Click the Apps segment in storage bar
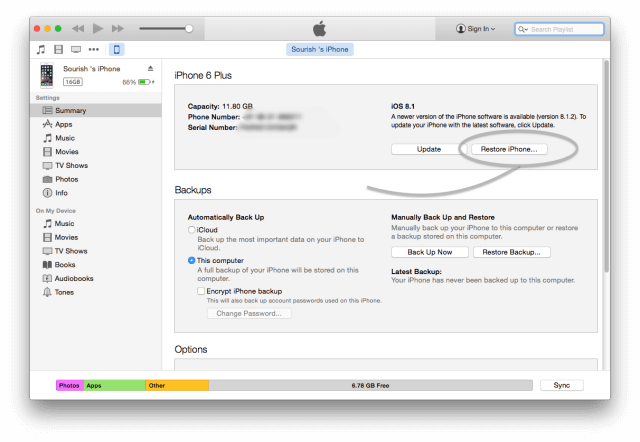The width and height of the screenshot is (640, 442). point(115,385)
